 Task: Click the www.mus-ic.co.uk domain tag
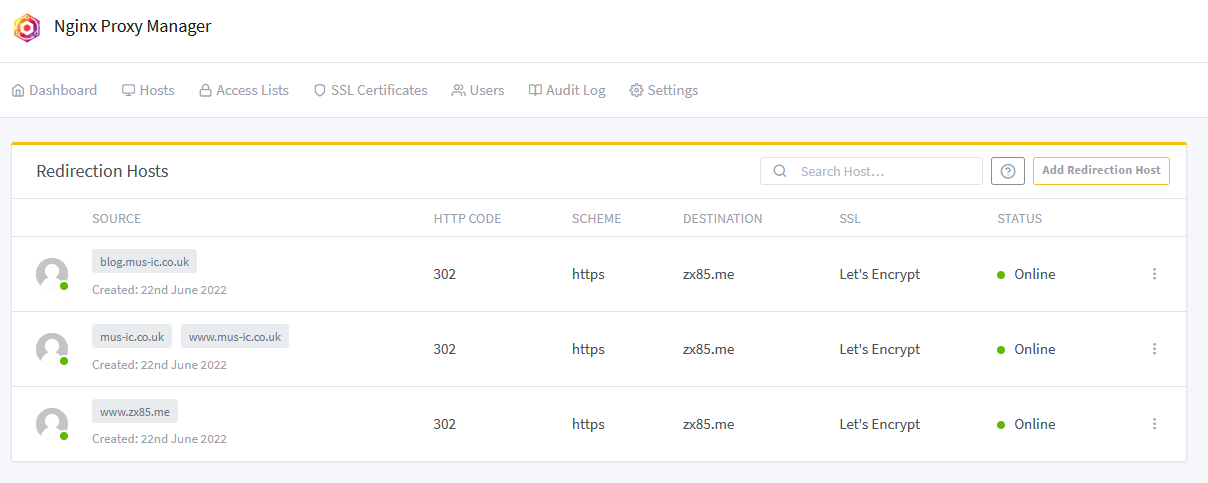235,336
